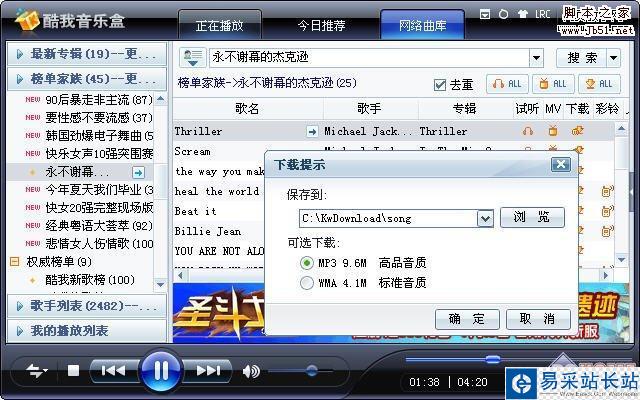This screenshot has width=640, height=400.
Task: Adjust the volume slider knob
Action: [x=311, y=371]
